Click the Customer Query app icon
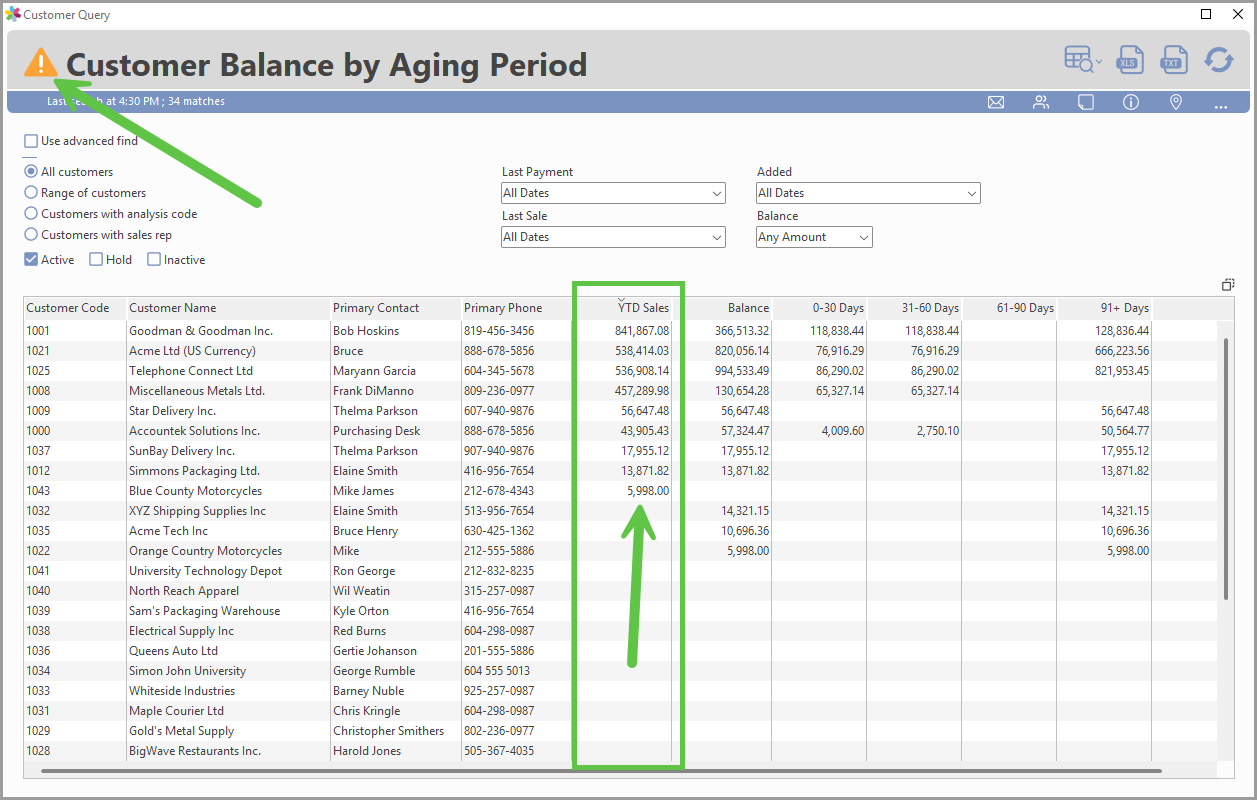This screenshot has width=1257, height=800. 13,15
